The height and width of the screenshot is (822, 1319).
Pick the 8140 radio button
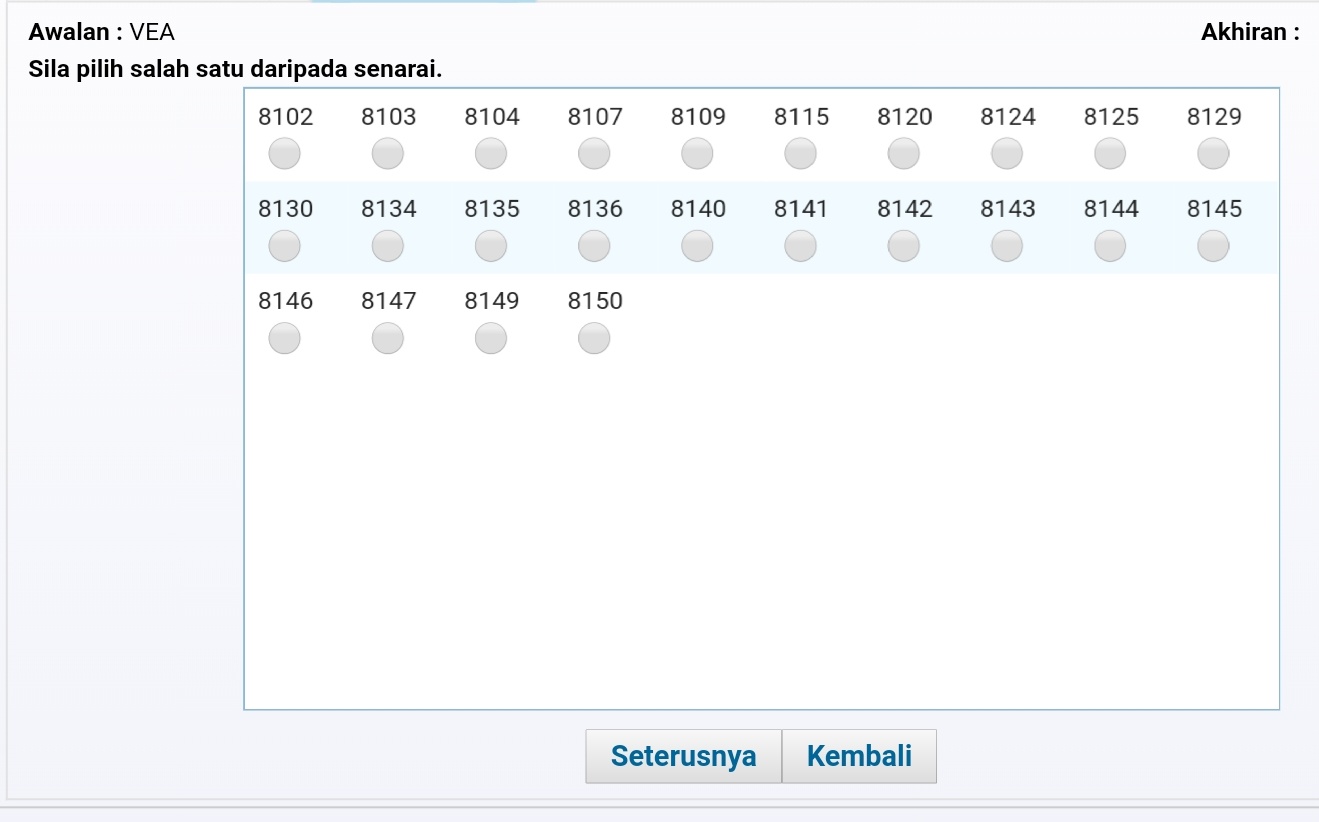point(697,245)
